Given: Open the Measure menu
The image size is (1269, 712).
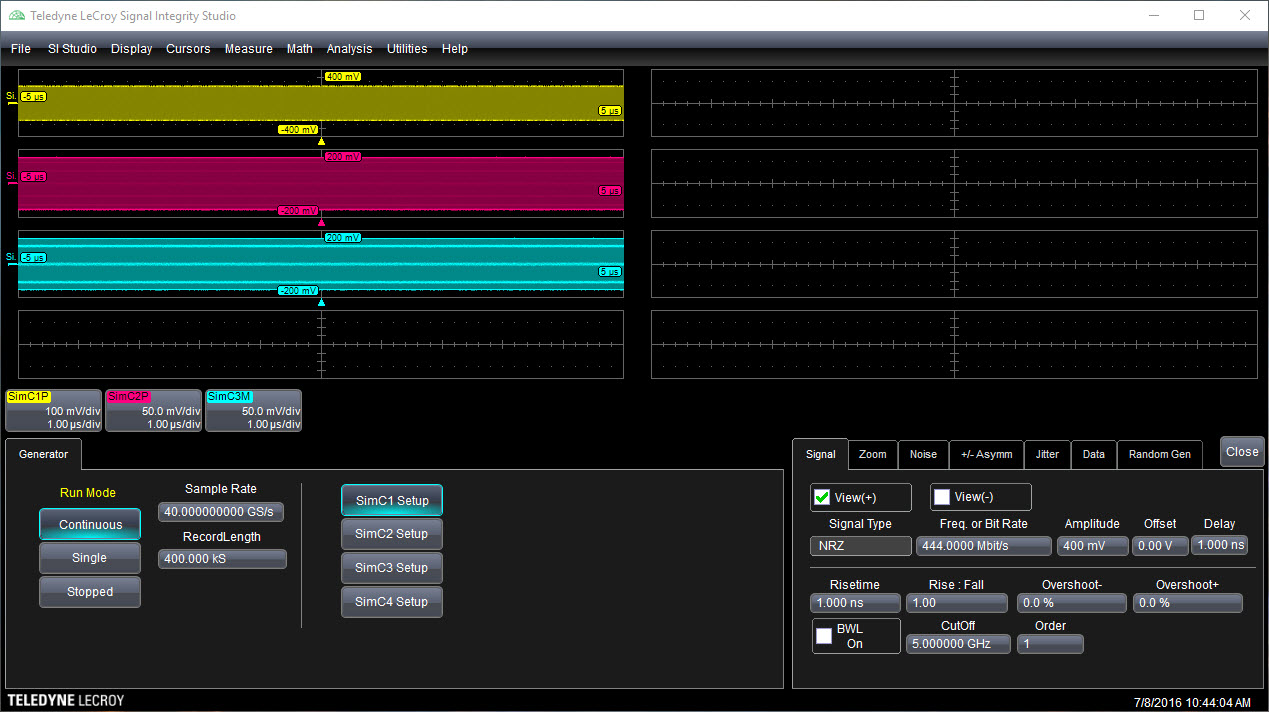Looking at the screenshot, I should click(249, 49).
